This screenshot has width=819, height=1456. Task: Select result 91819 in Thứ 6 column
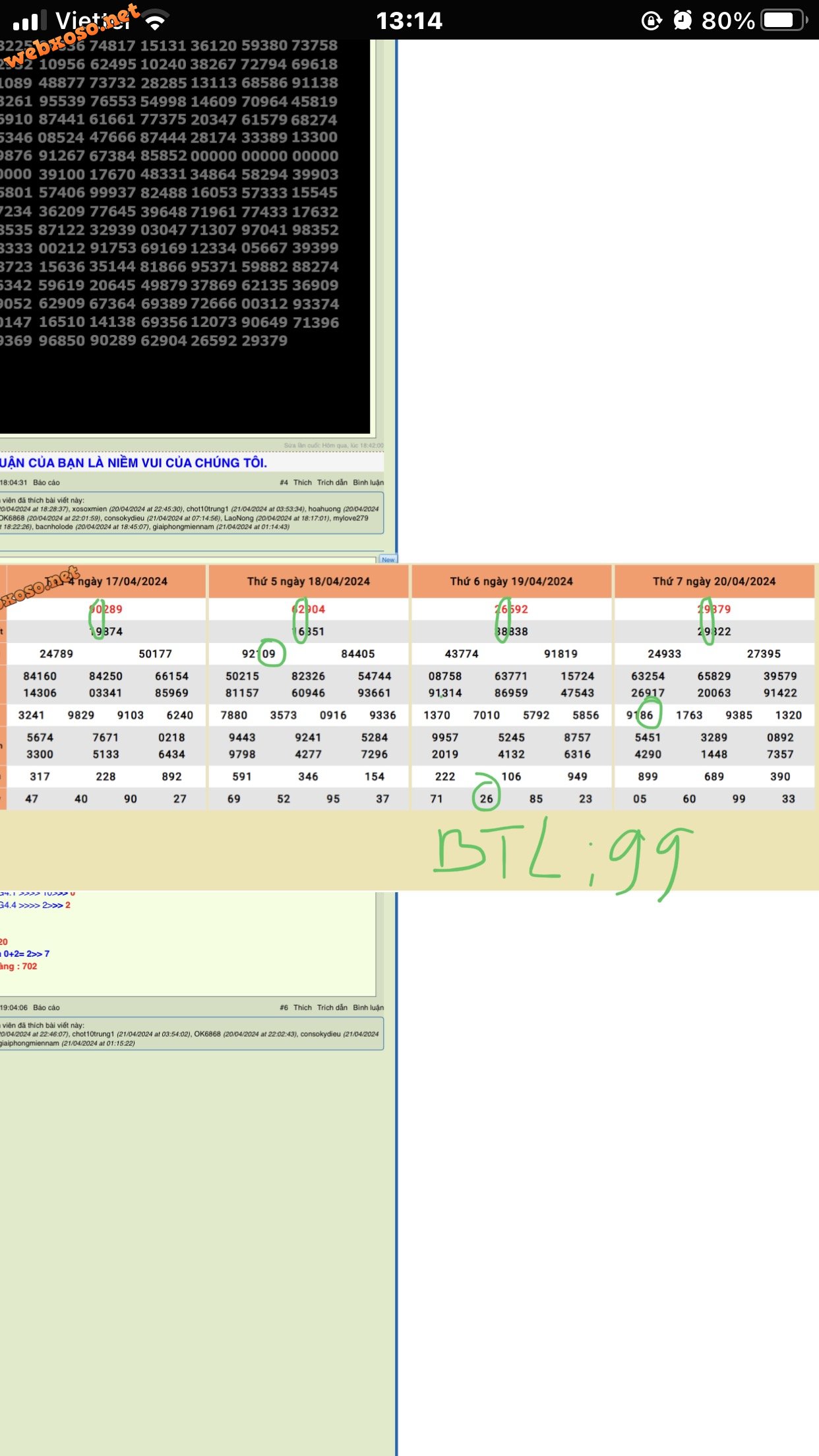tap(561, 654)
